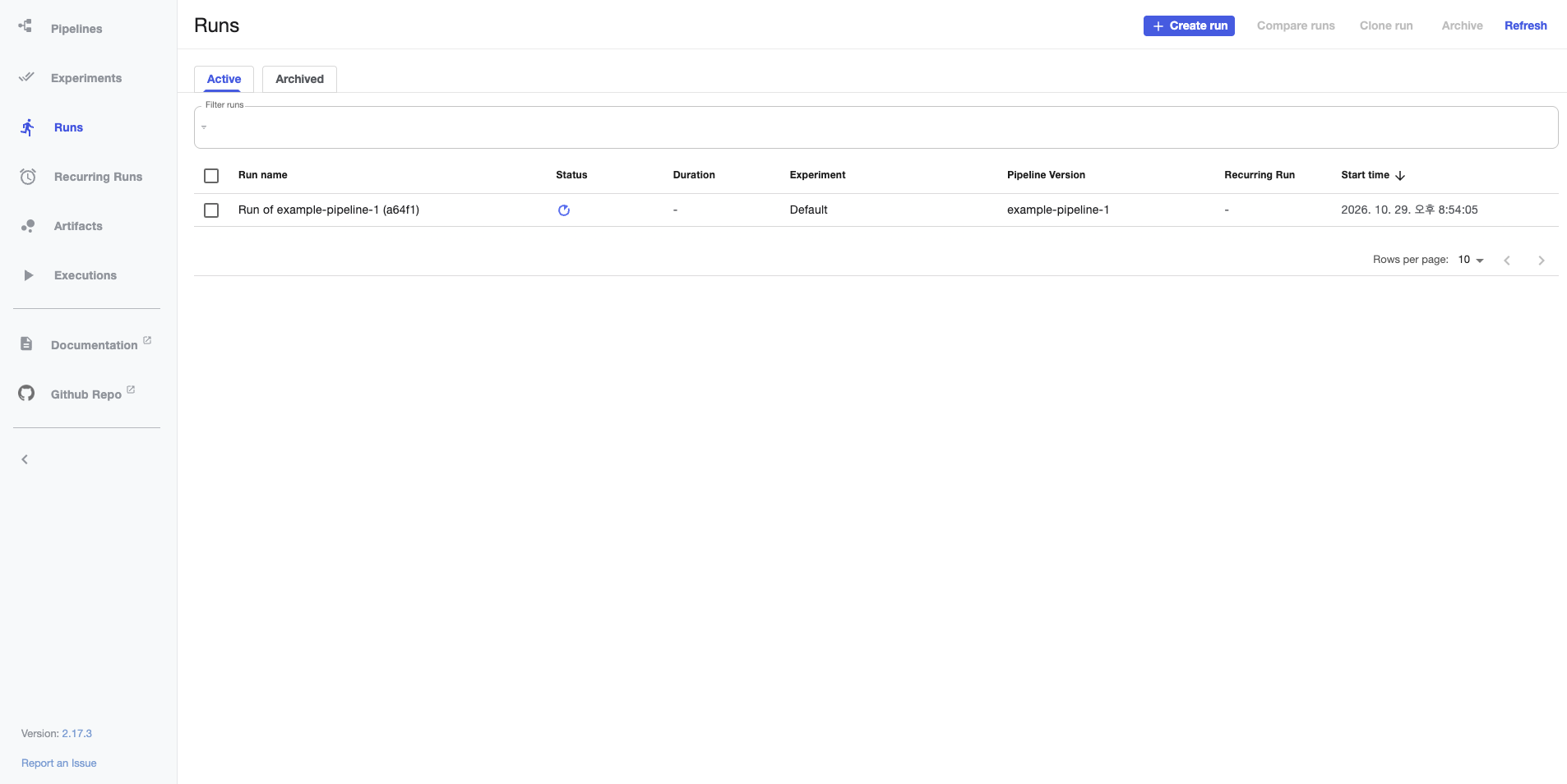Click Documentation external link icon
Image resolution: width=1567 pixels, height=784 pixels.
point(147,340)
